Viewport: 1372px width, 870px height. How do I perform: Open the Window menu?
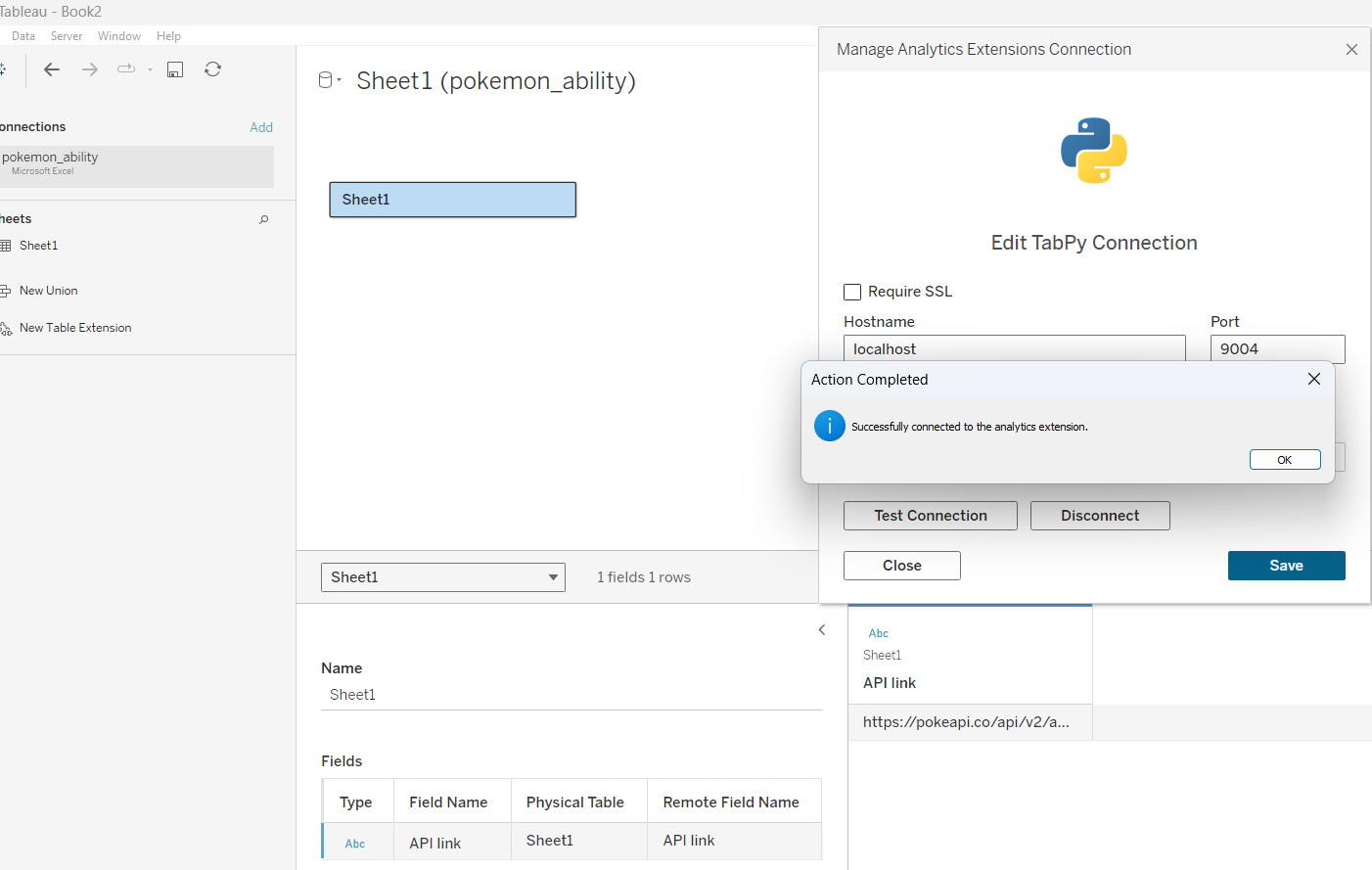click(x=119, y=36)
